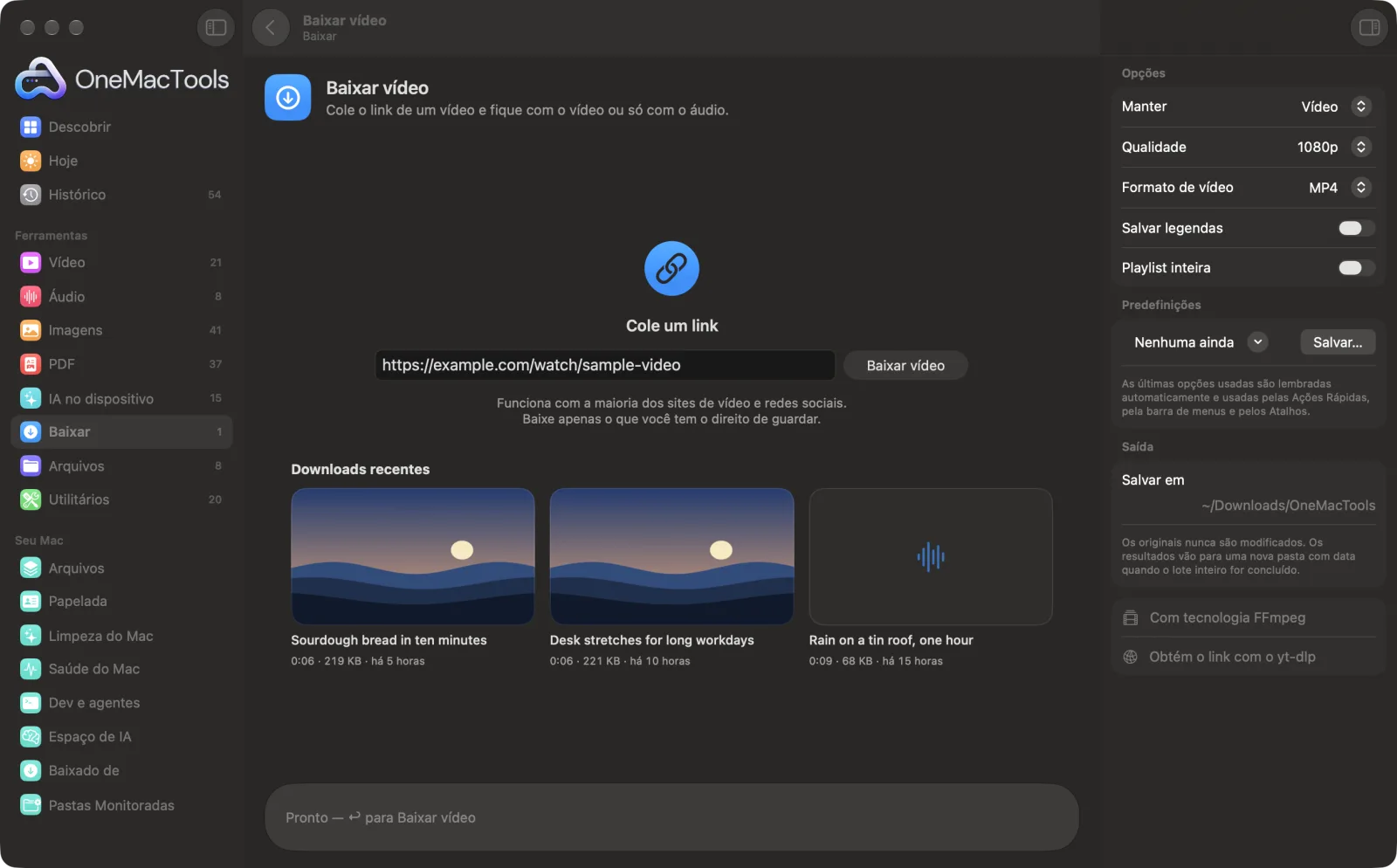The image size is (1397, 868).
Task: Toggle the left sidebar icon
Action: (x=216, y=28)
